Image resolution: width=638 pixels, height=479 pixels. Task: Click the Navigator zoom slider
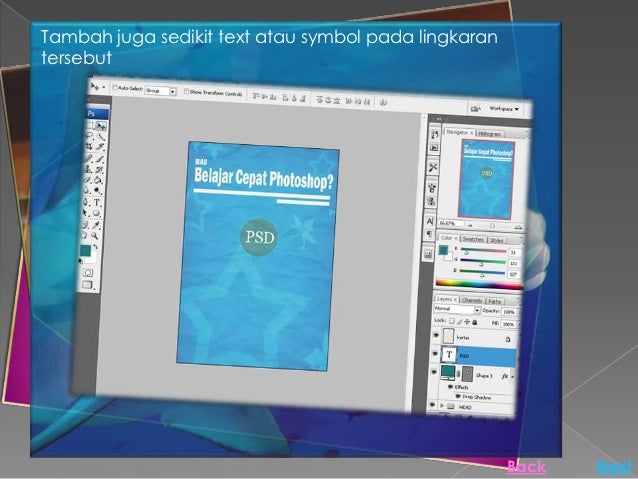tap(493, 225)
